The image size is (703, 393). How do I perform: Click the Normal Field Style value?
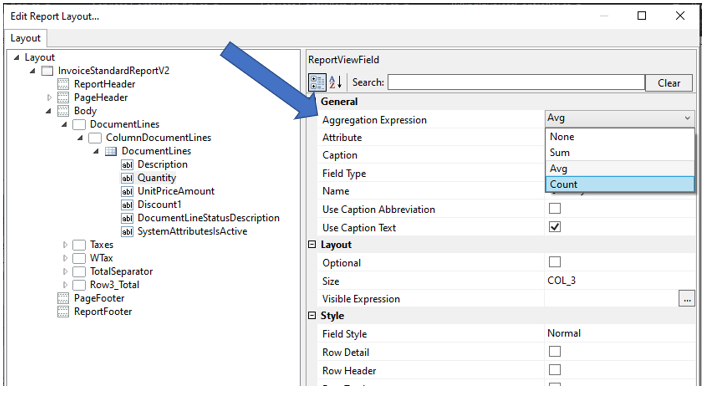[564, 333]
